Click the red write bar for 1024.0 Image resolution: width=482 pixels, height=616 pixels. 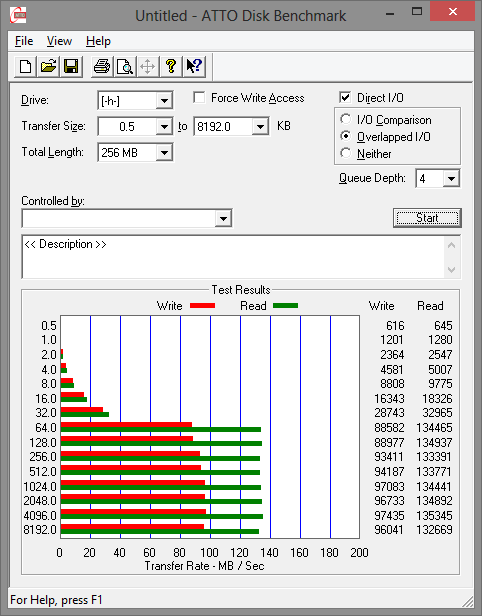[x=133, y=482]
